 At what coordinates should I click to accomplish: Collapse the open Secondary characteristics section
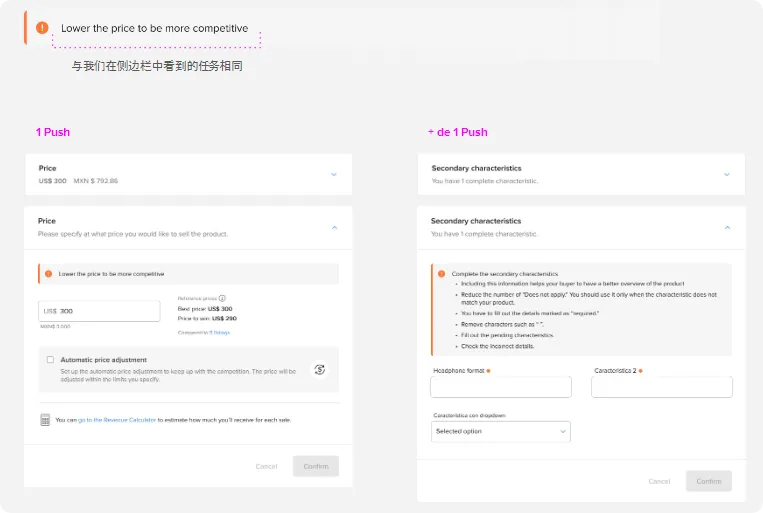[x=727, y=227]
